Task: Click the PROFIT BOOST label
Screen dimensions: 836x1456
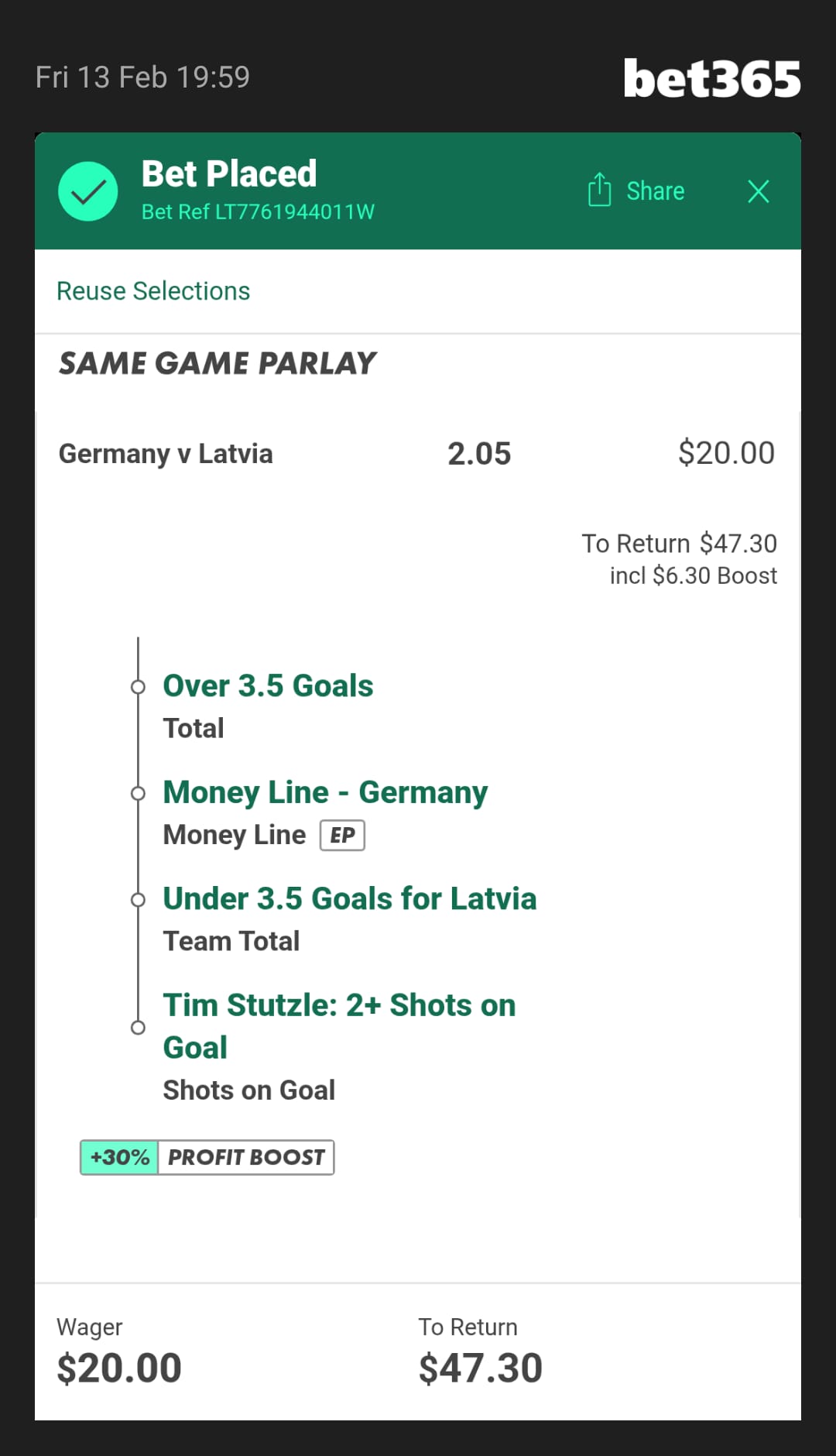Action: coord(246,1157)
